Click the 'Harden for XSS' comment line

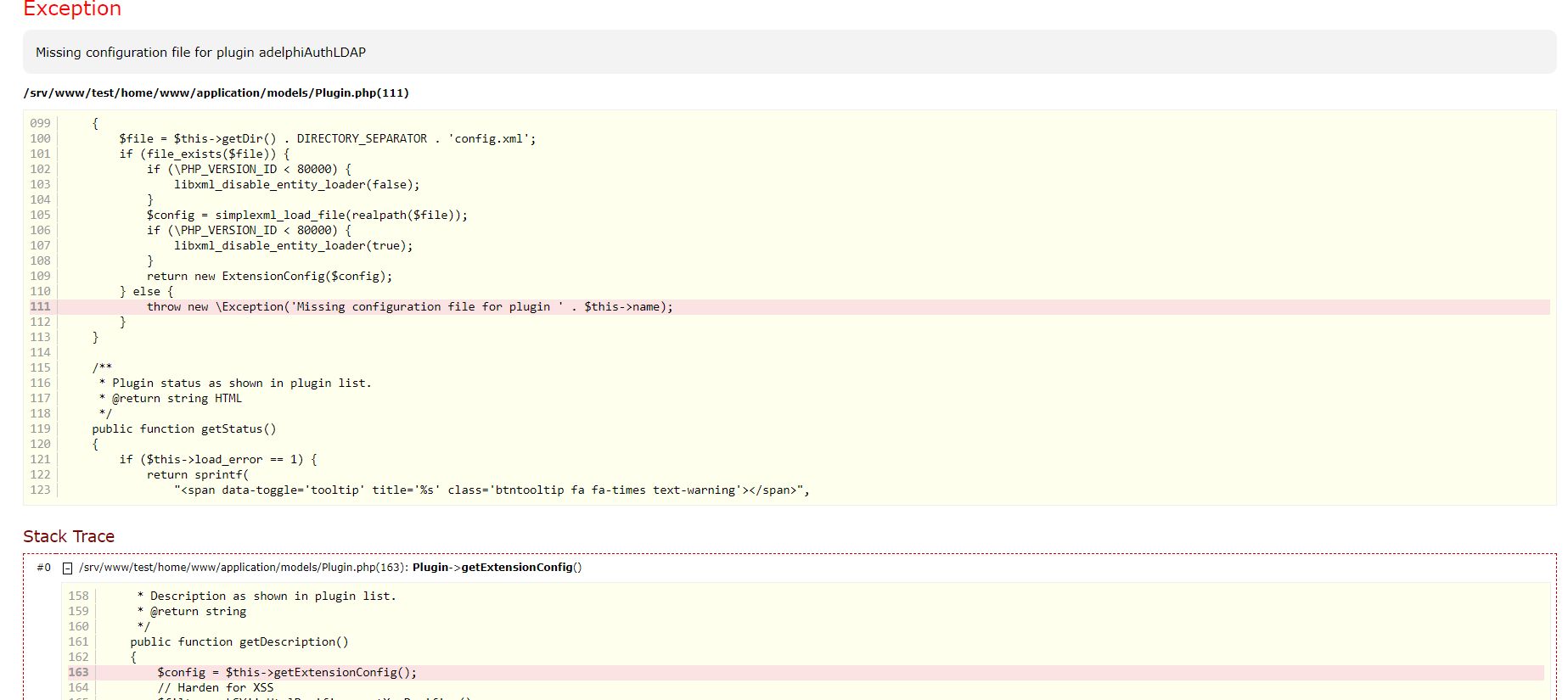[216, 688]
